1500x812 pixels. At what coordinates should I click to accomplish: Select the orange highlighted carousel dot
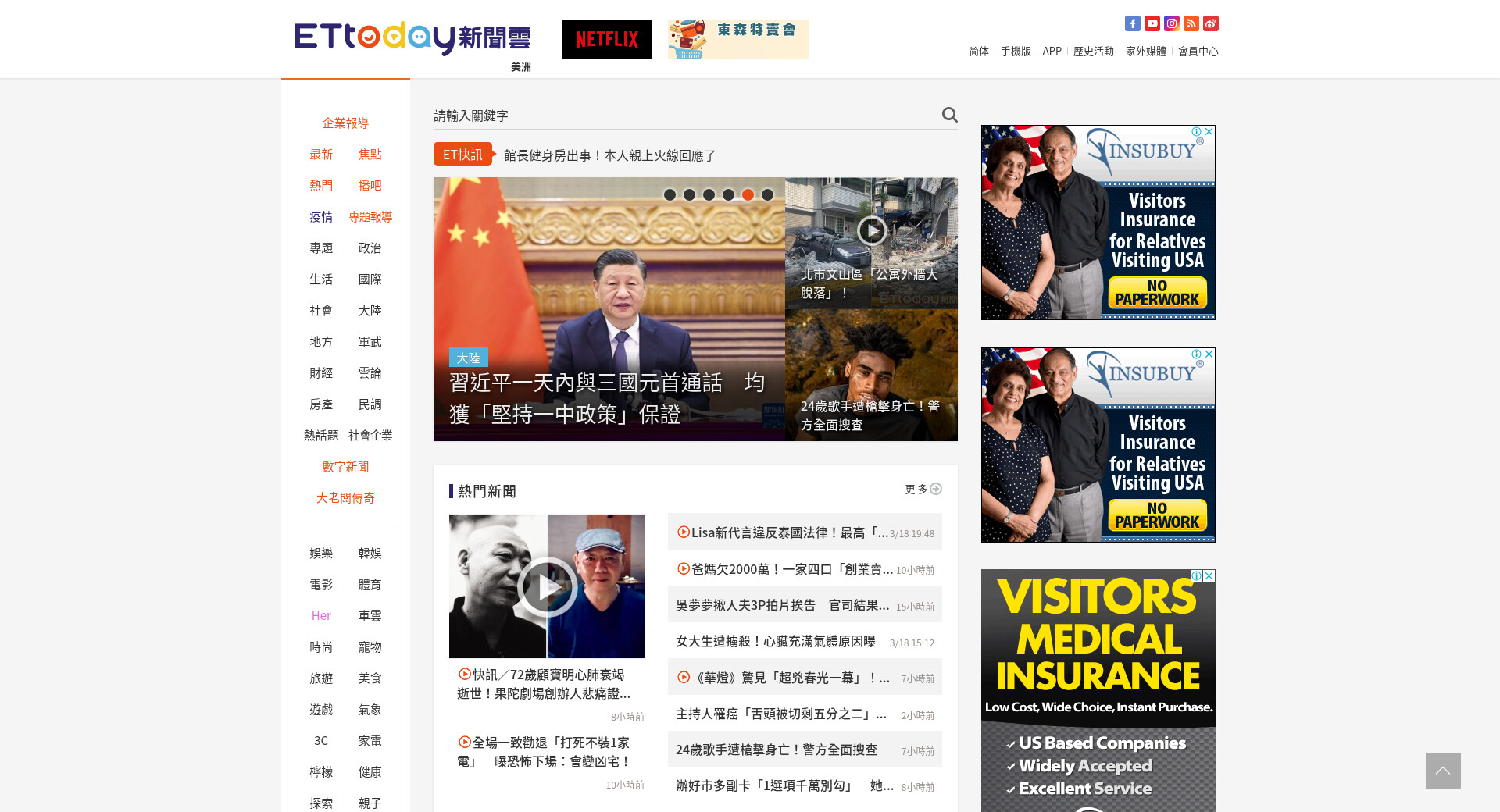click(x=748, y=194)
